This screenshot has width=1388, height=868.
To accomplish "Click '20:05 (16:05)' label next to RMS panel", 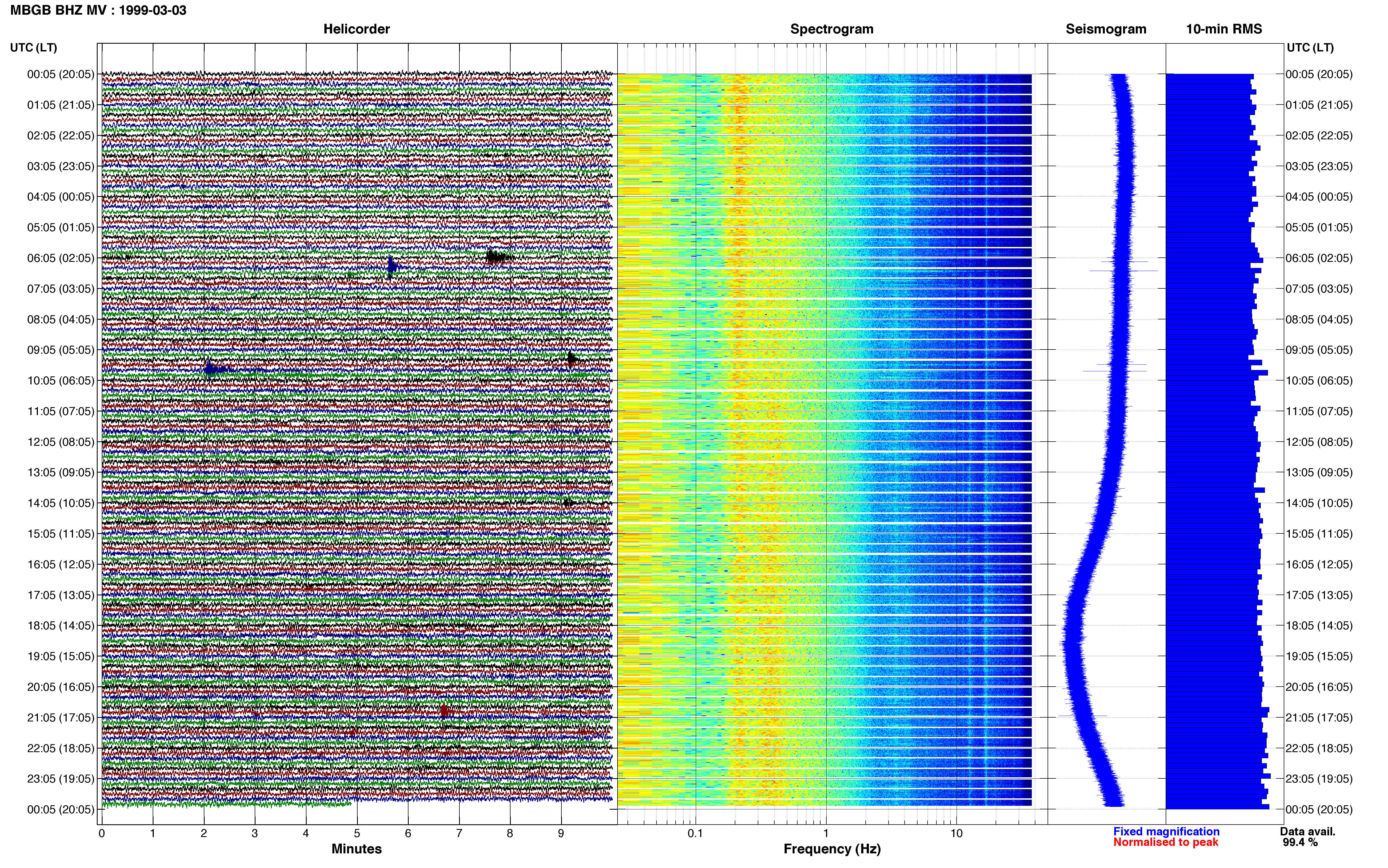I will tap(1319, 687).
